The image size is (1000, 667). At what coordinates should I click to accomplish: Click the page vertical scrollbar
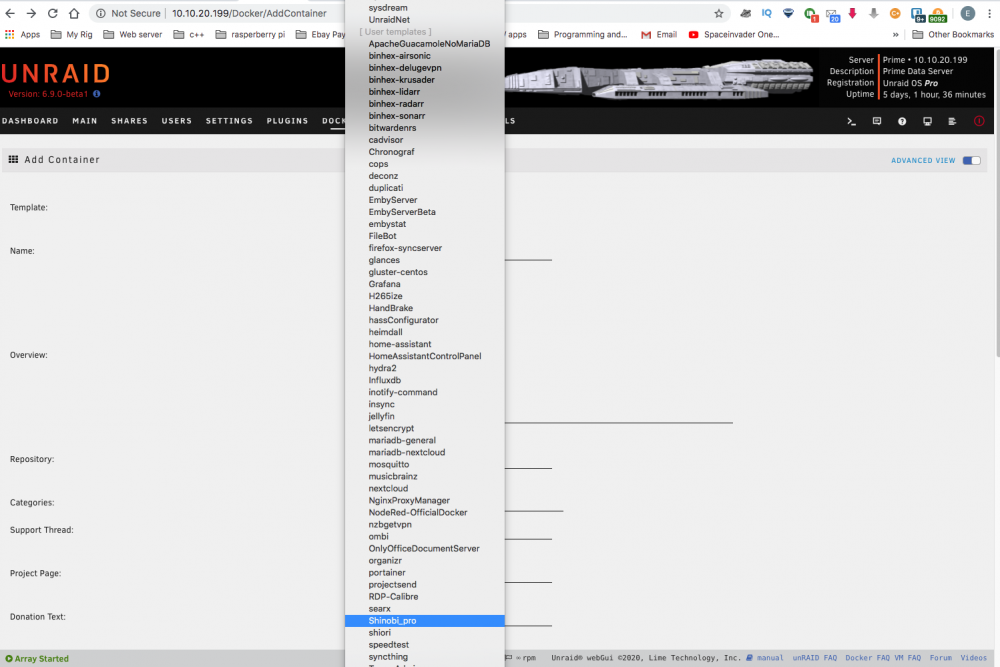(x=996, y=202)
